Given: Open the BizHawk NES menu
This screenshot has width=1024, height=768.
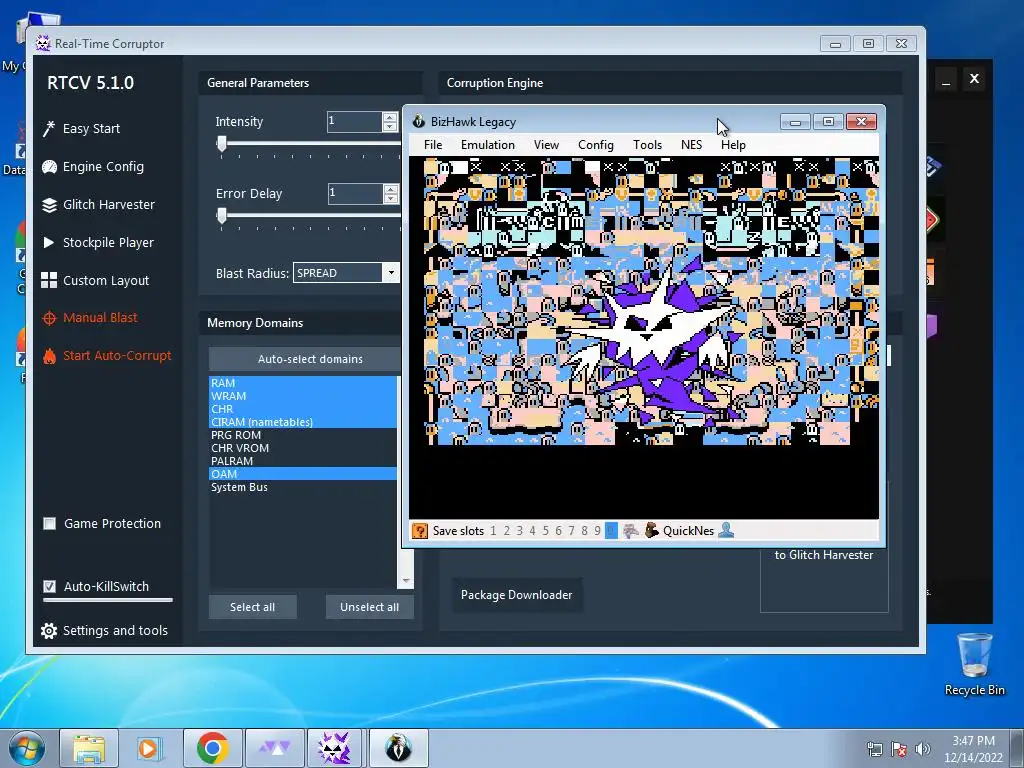Looking at the screenshot, I should click(691, 145).
